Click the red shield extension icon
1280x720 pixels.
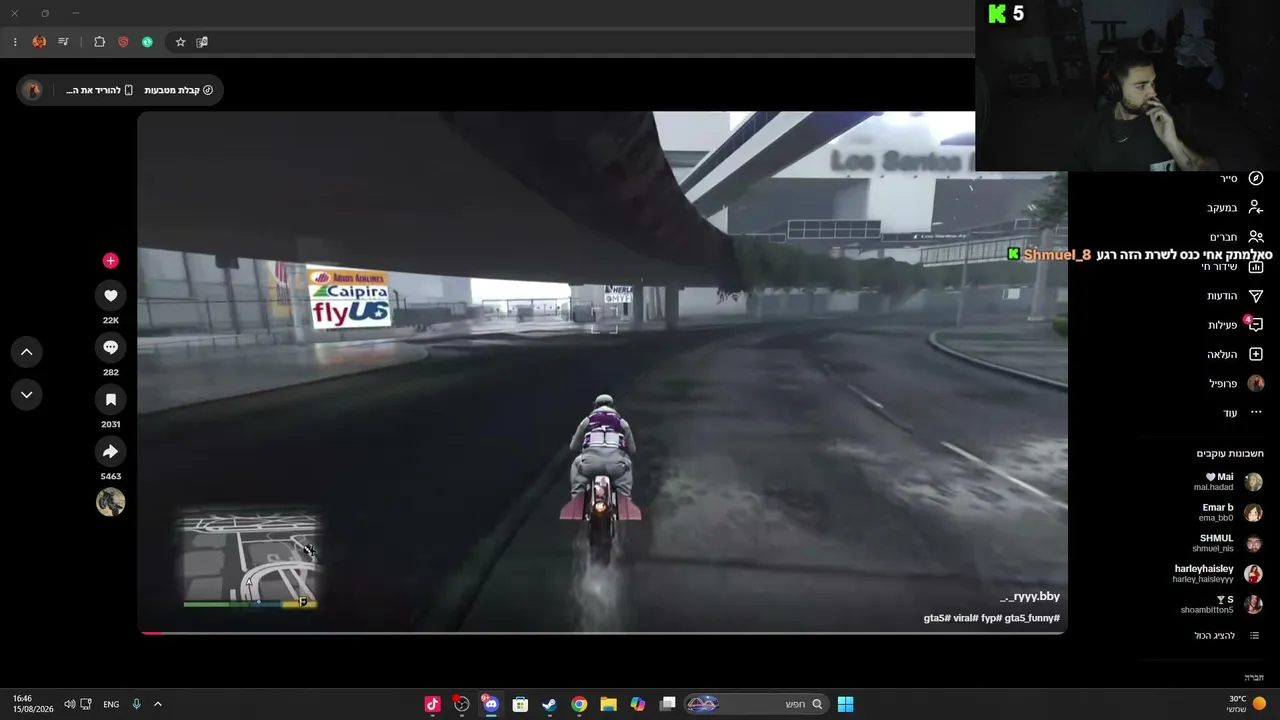click(123, 42)
